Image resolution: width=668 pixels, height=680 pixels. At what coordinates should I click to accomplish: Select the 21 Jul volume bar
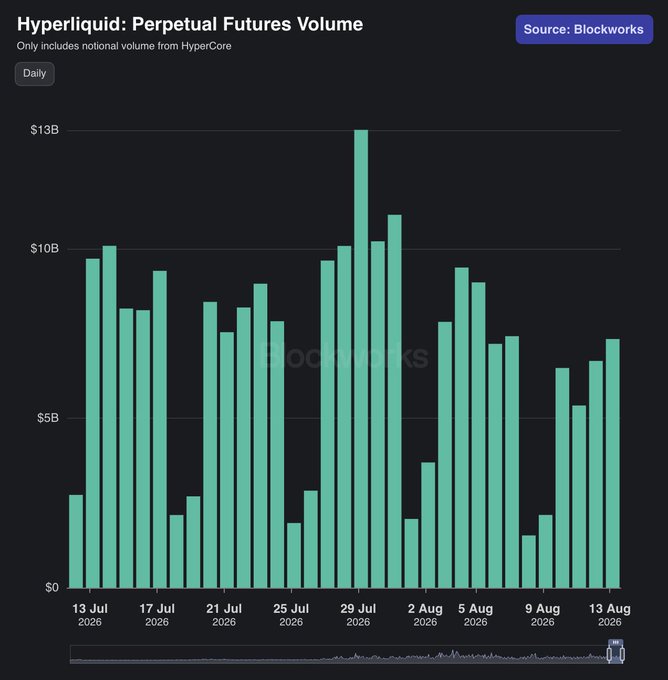227,460
